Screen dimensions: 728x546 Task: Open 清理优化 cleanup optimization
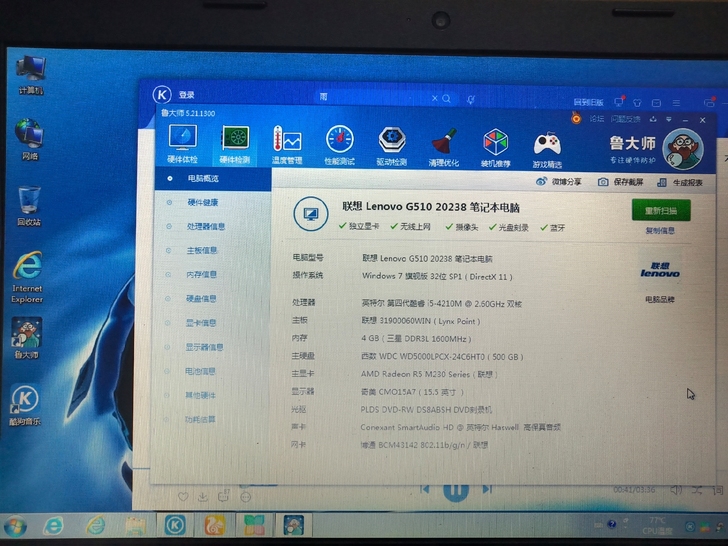click(444, 147)
